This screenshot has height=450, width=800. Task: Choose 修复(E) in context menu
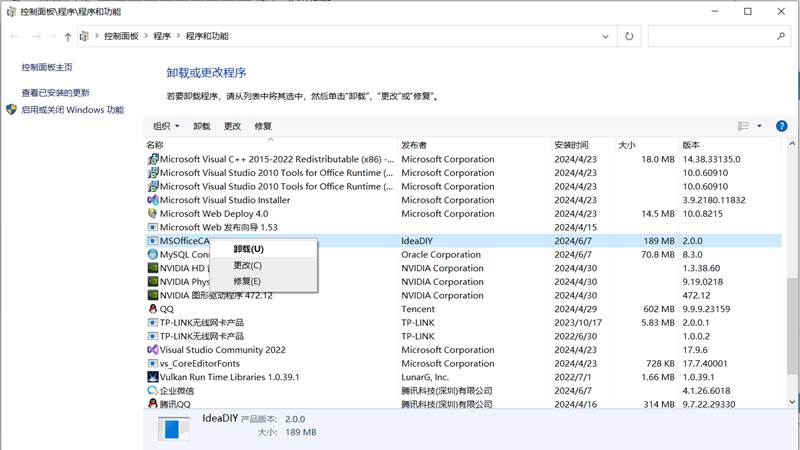[x=263, y=281]
